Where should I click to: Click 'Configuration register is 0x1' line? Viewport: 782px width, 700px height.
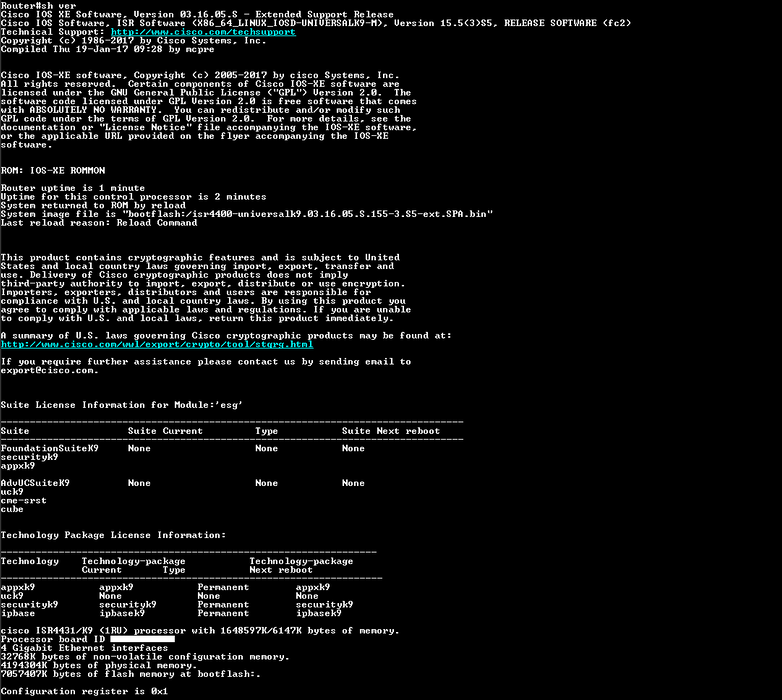pos(84,692)
